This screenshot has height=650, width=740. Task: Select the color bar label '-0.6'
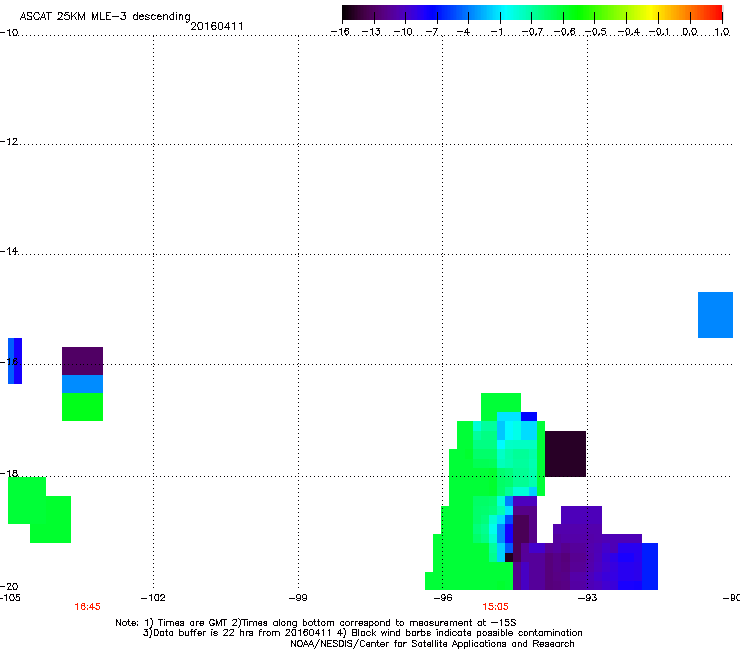pyautogui.click(x=564, y=32)
